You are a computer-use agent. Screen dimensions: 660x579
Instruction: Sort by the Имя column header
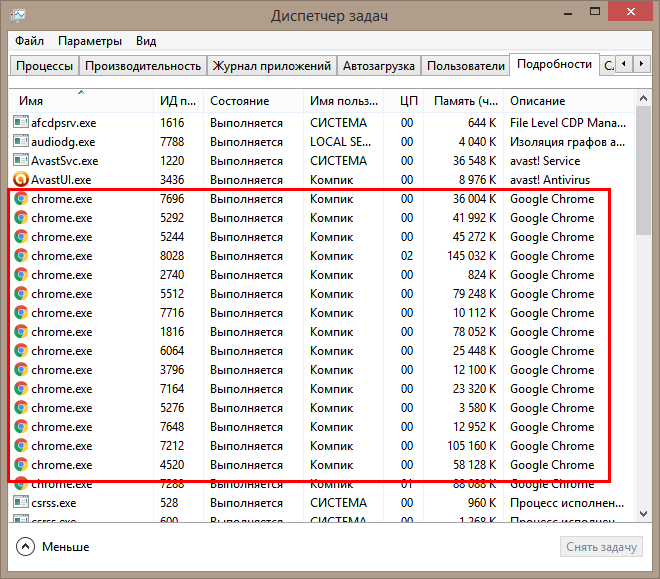coord(81,101)
